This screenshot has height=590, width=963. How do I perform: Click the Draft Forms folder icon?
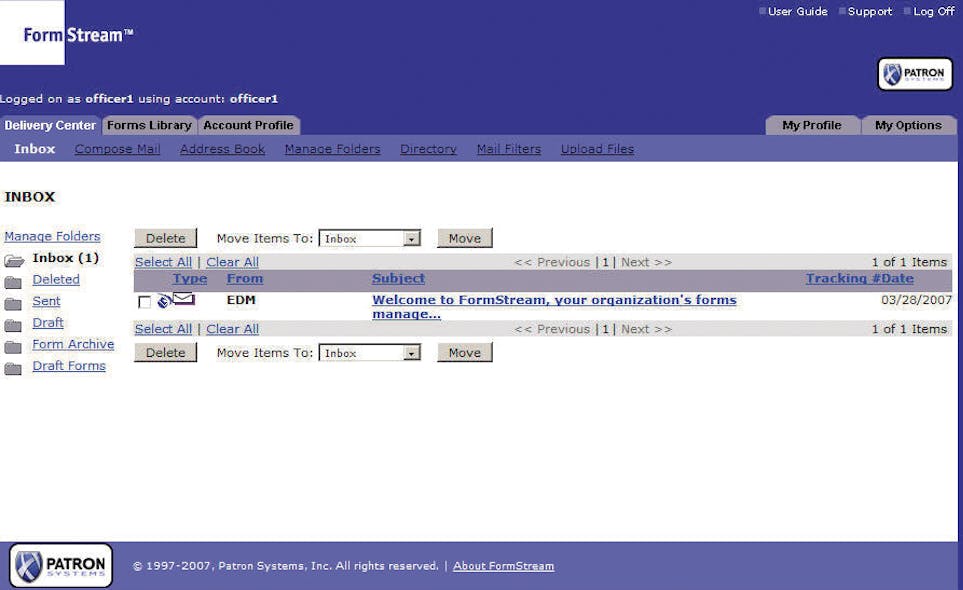coord(13,369)
